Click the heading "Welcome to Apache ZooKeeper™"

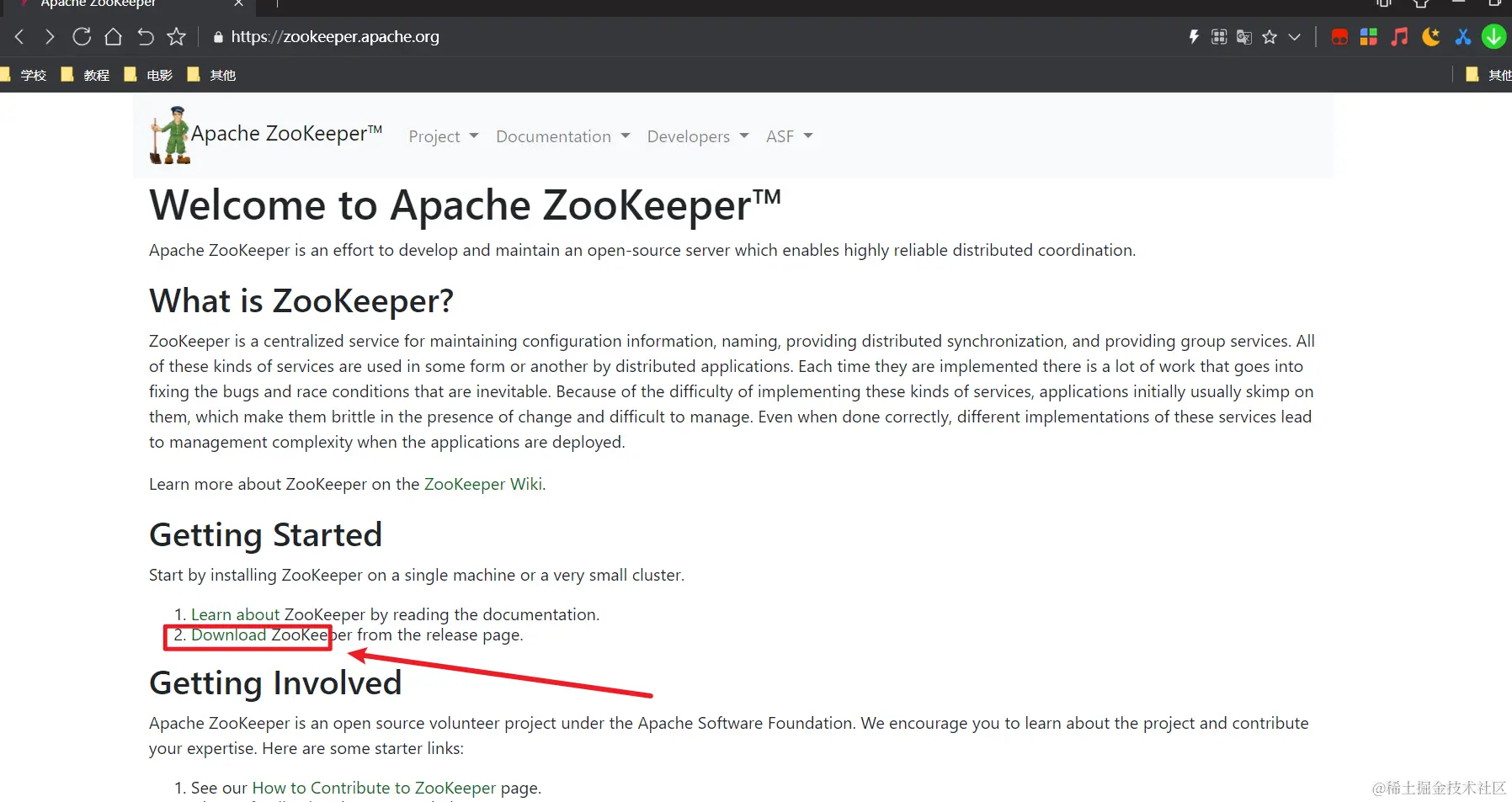pos(466,206)
